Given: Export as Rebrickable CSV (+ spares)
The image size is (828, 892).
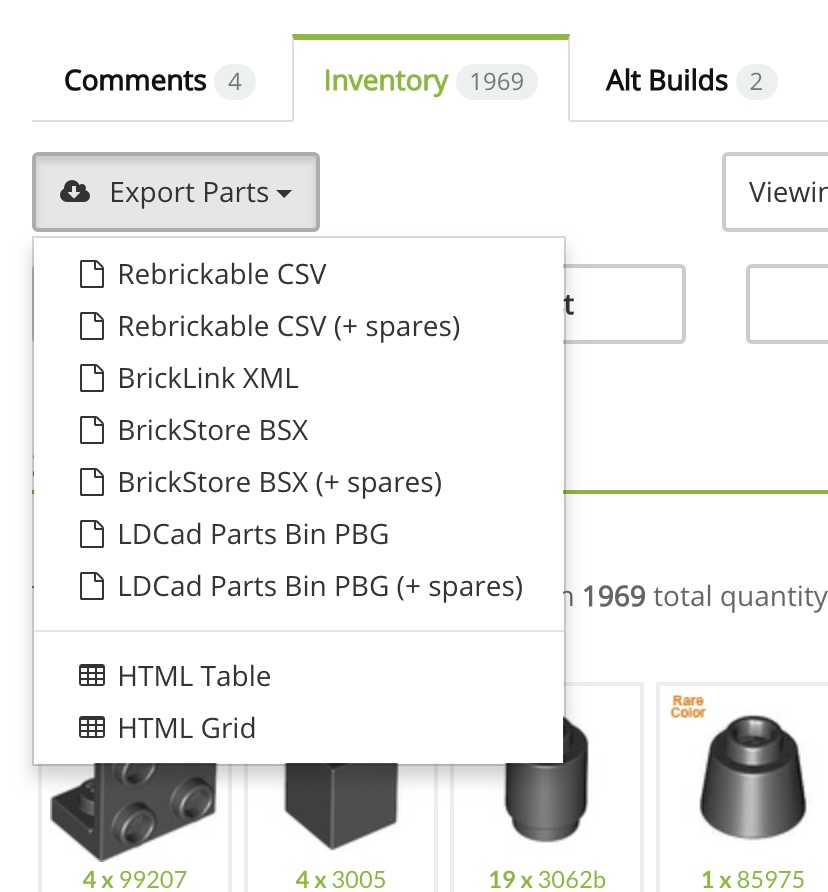Looking at the screenshot, I should click(x=288, y=326).
